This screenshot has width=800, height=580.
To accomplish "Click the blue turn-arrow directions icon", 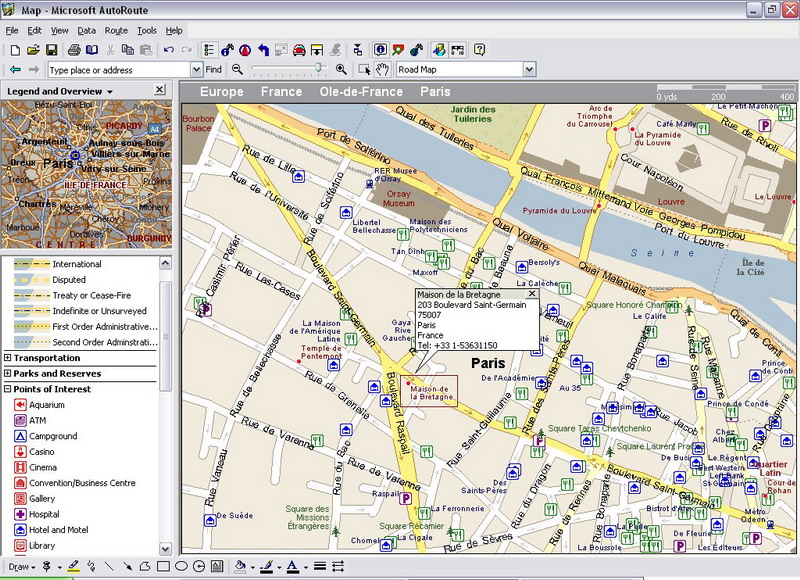I will (263, 50).
